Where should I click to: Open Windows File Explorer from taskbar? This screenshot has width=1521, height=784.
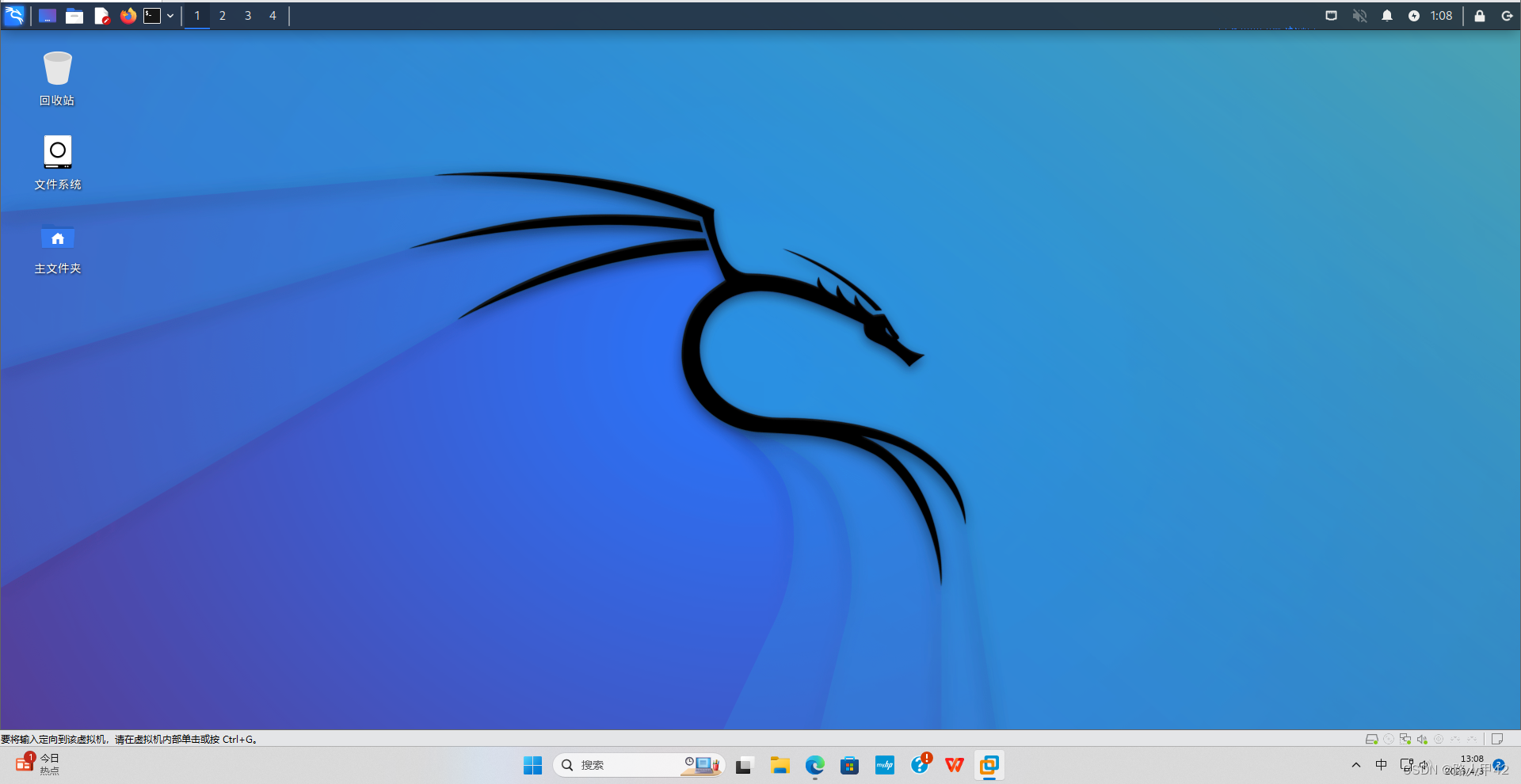[780, 765]
